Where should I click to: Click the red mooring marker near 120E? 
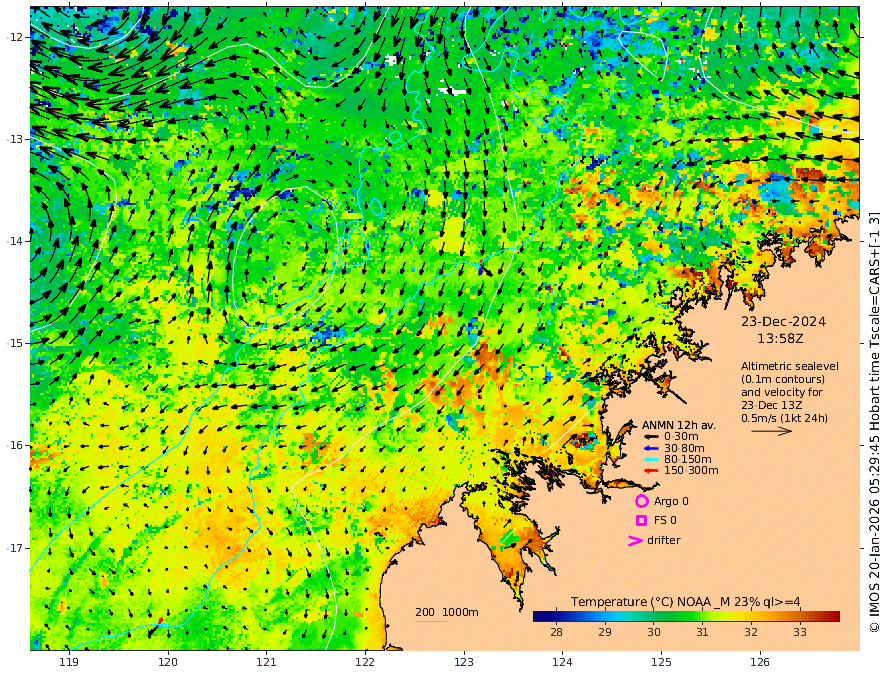pyautogui.click(x=161, y=621)
